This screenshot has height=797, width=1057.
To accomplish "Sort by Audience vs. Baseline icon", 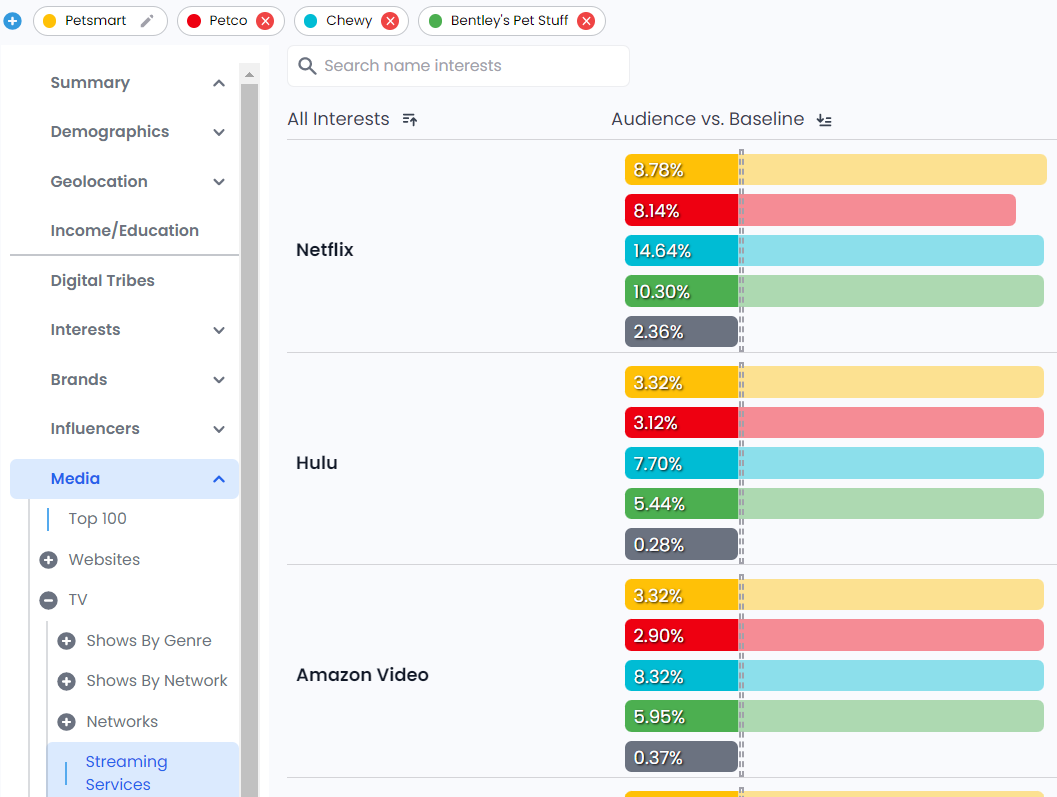I will click(x=824, y=120).
